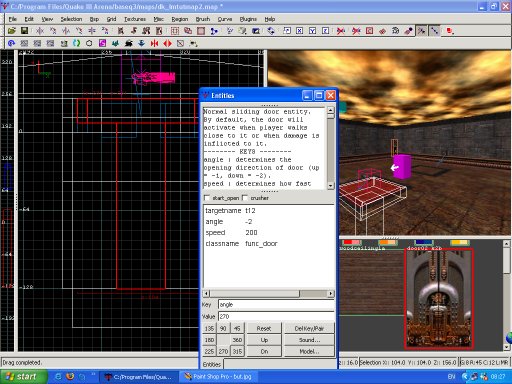The width and height of the screenshot is (512, 384).
Task: Click the Select Inside icon
Action: point(159,31)
